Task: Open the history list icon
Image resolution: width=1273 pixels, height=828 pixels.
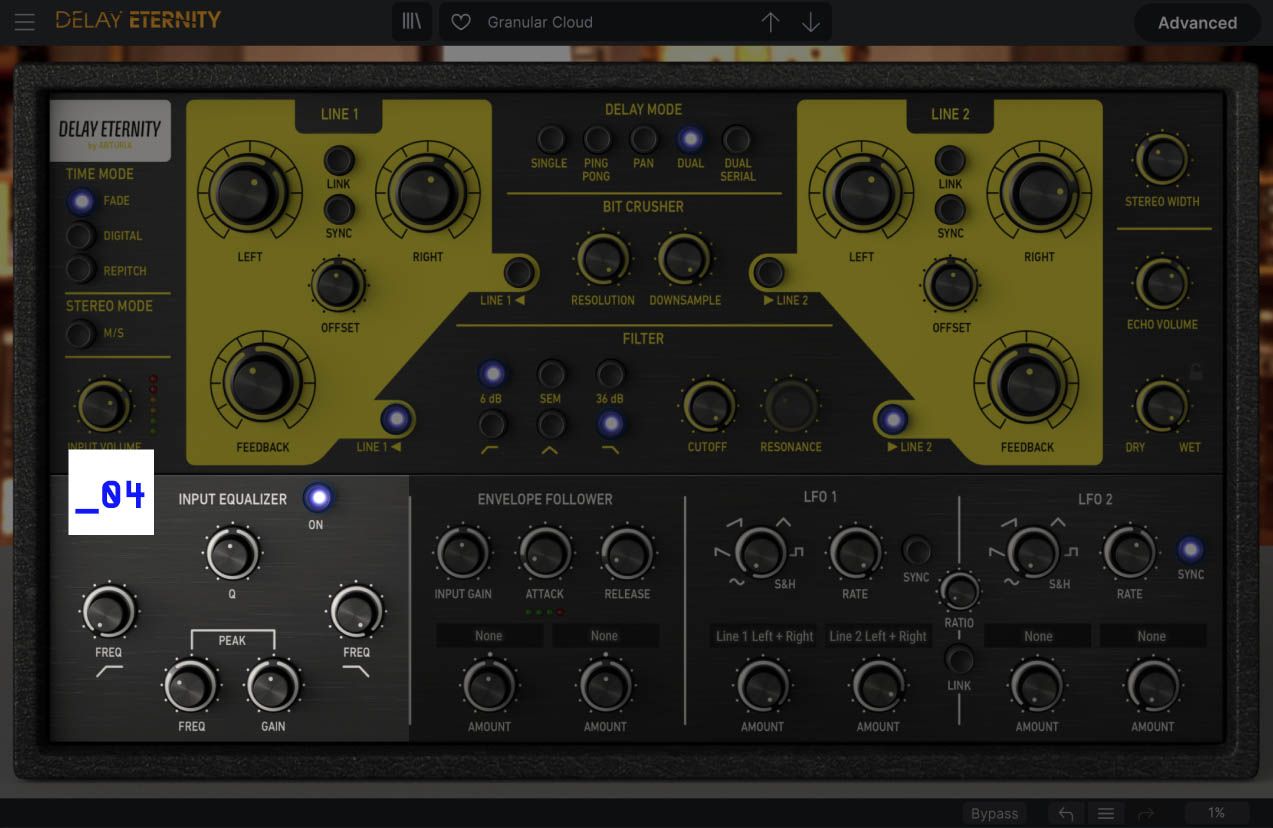Action: click(x=1106, y=814)
